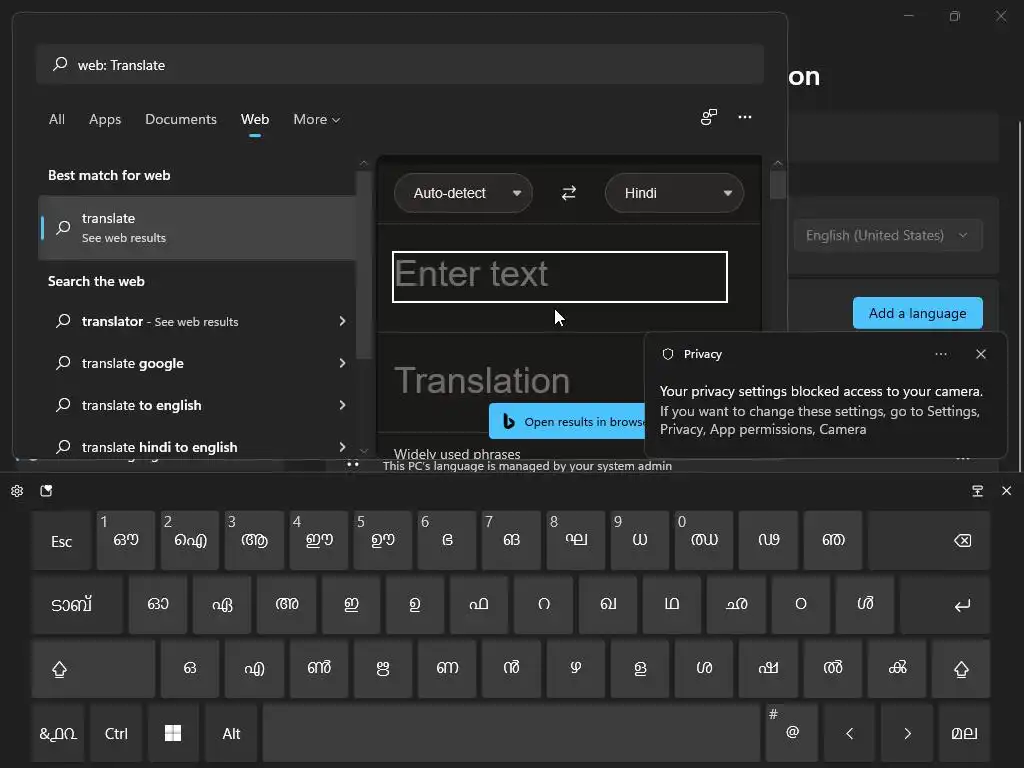Screen dimensions: 1024x768
Task: Tap the left arrow key
Action: [x=850, y=733]
